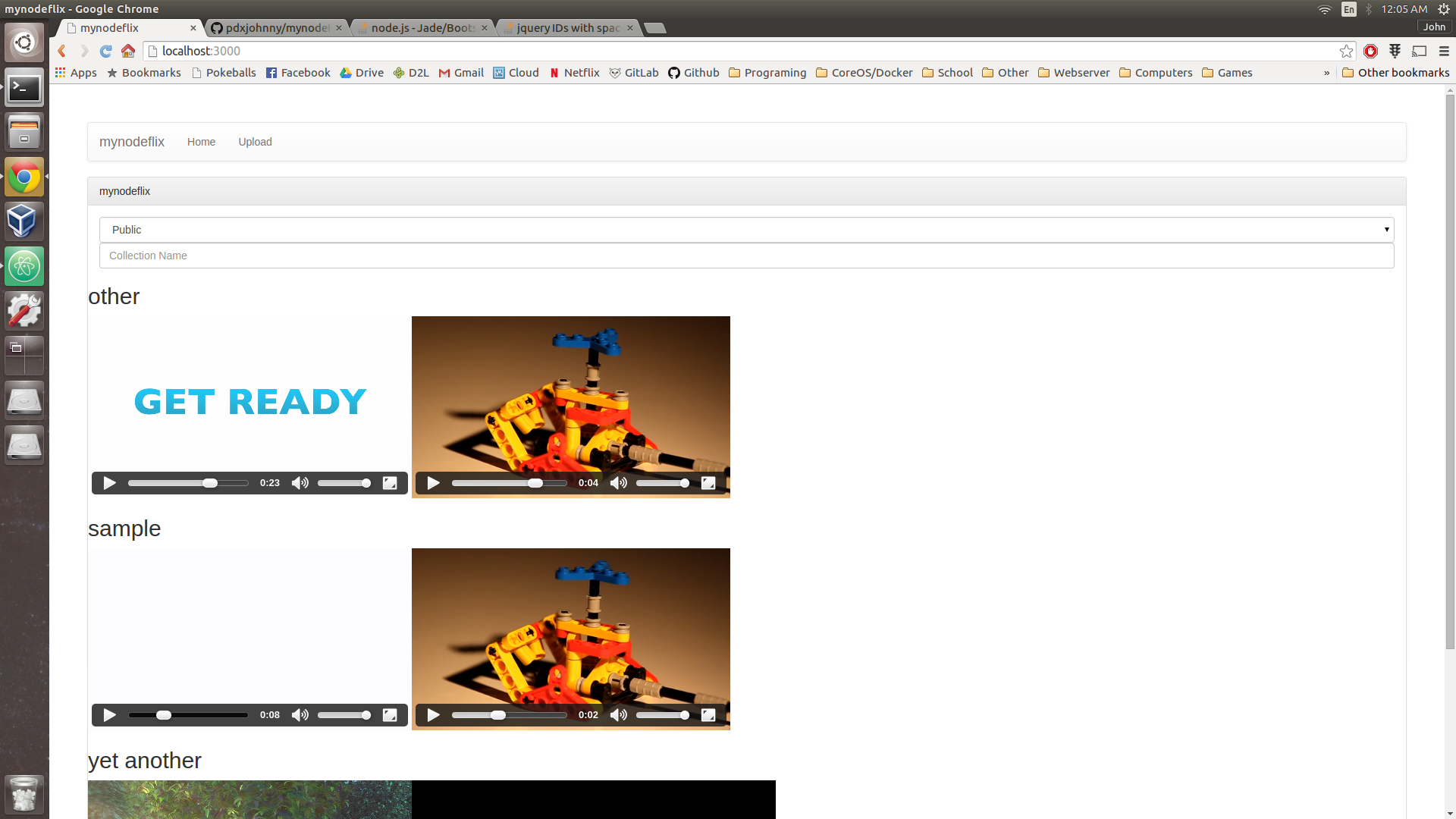Mute the 0:08 sample video
Viewport: 1456px width, 819px height.
(x=300, y=715)
